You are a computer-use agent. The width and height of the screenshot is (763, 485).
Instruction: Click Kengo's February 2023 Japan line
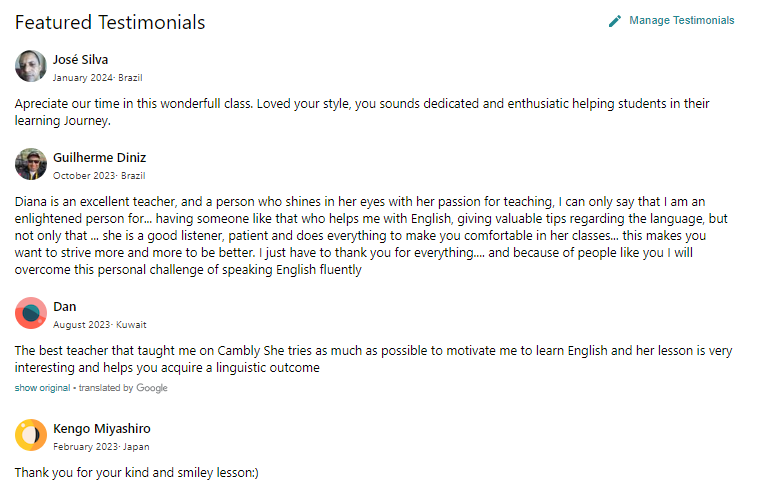click(101, 446)
